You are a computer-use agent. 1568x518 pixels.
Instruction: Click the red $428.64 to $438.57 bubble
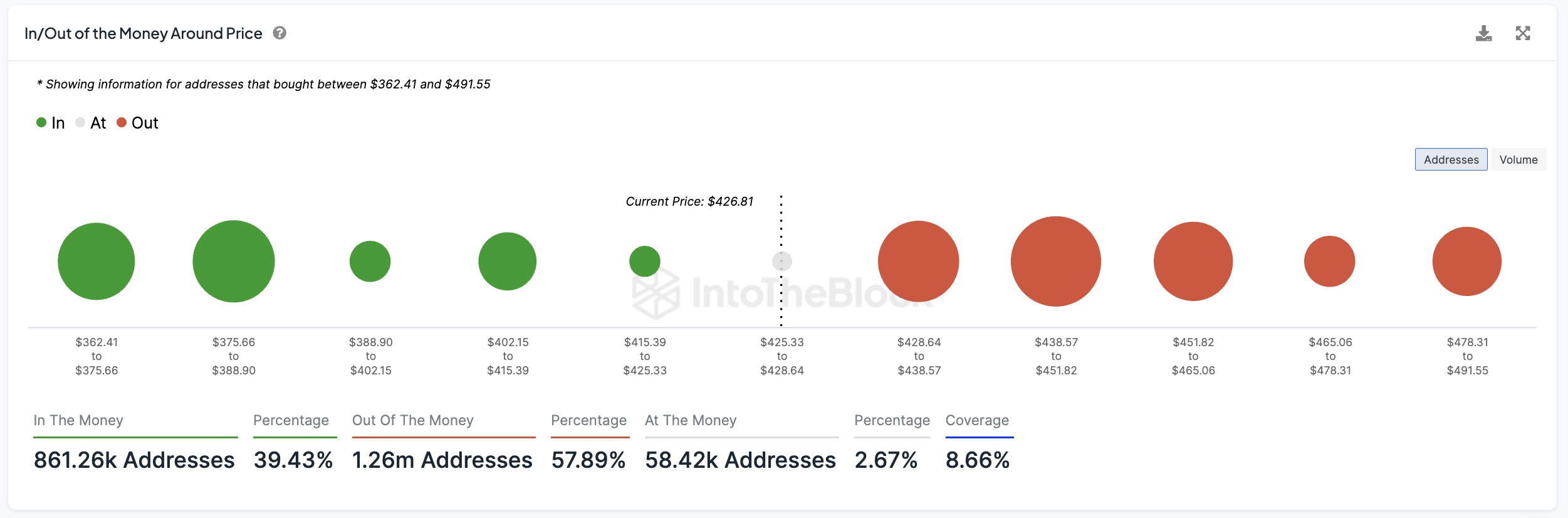point(919,262)
